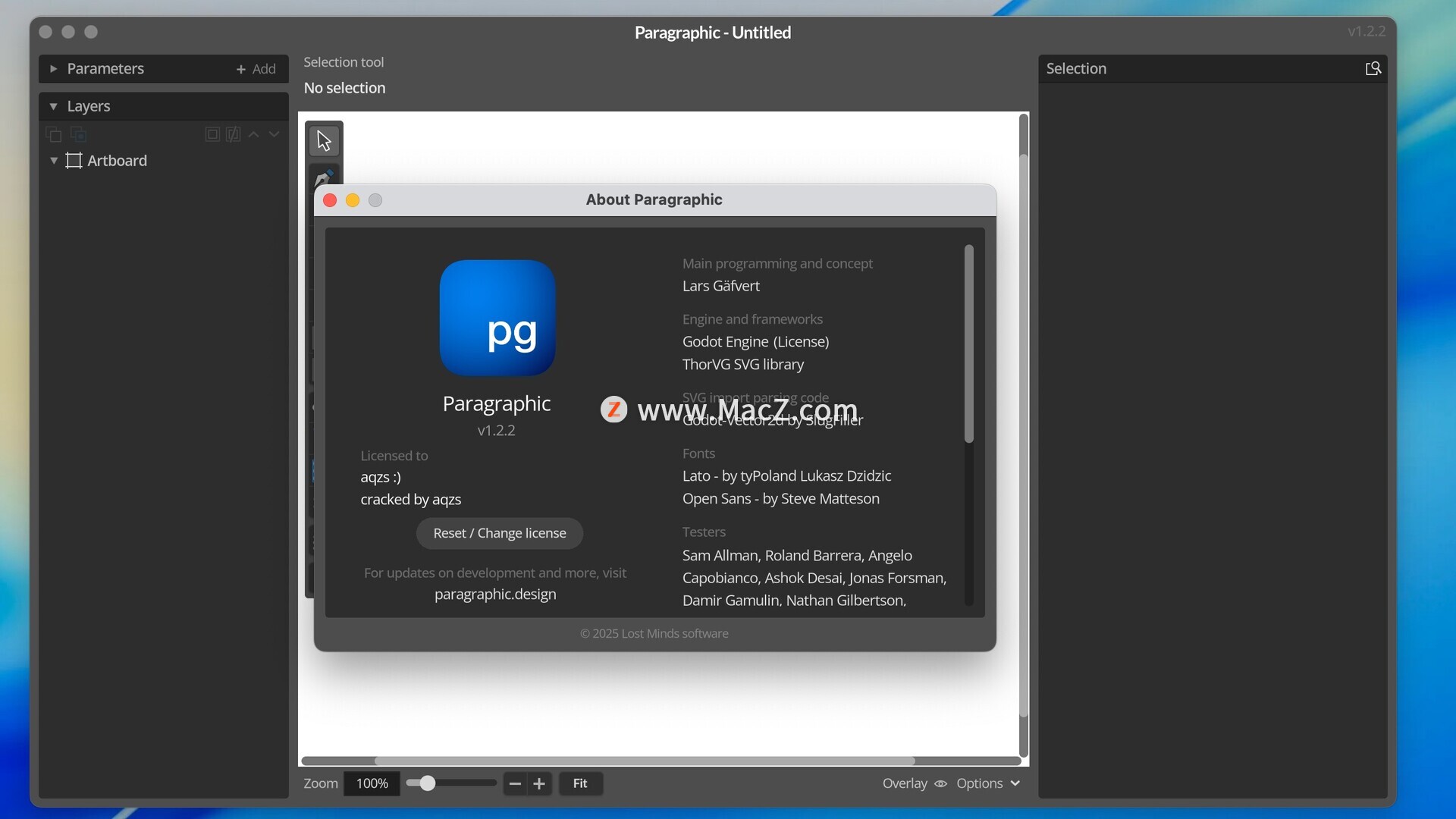1456x819 pixels.
Task: Click the Paragraphic pg app icon
Action: (497, 318)
